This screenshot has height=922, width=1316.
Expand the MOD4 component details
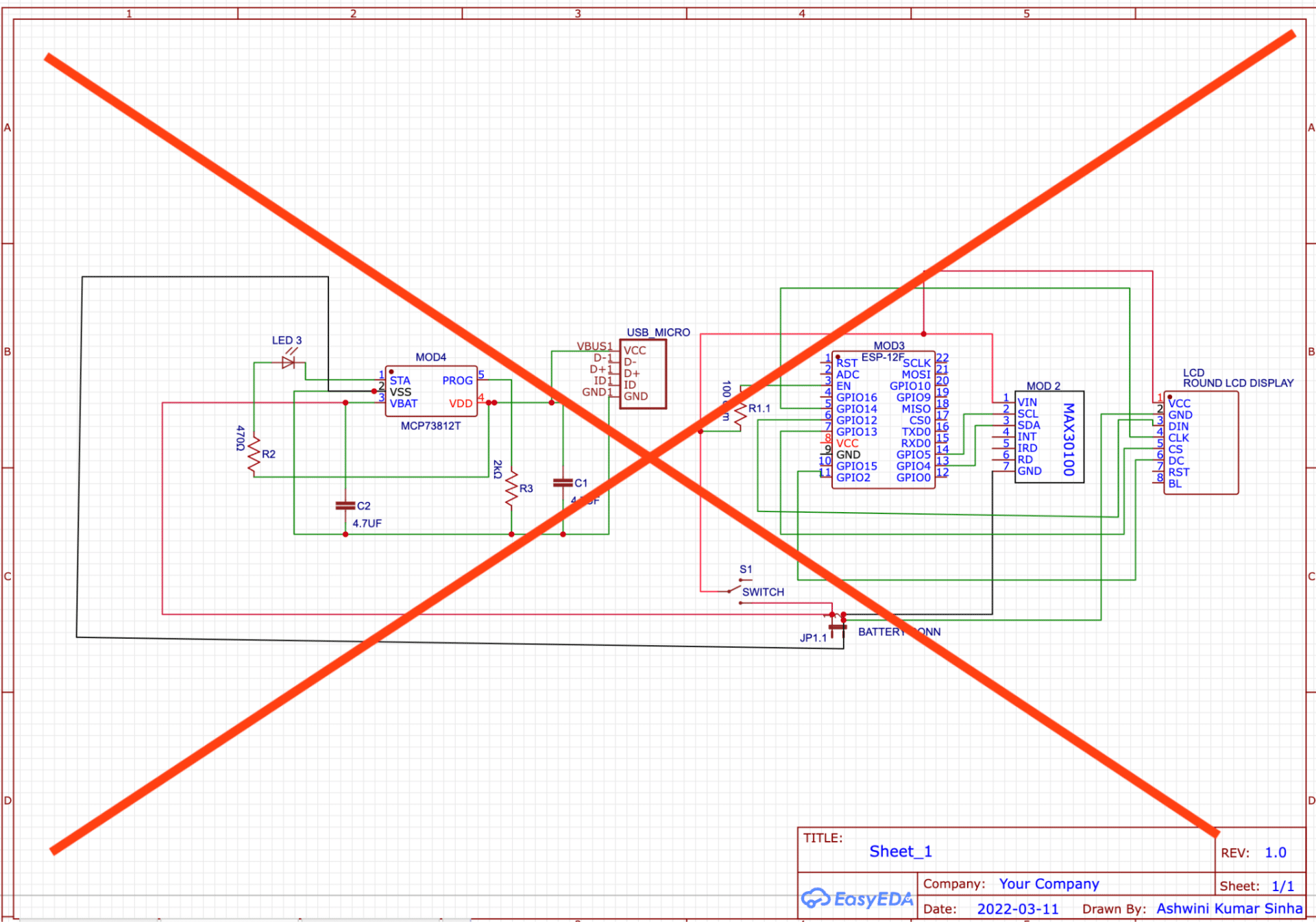pos(430,357)
